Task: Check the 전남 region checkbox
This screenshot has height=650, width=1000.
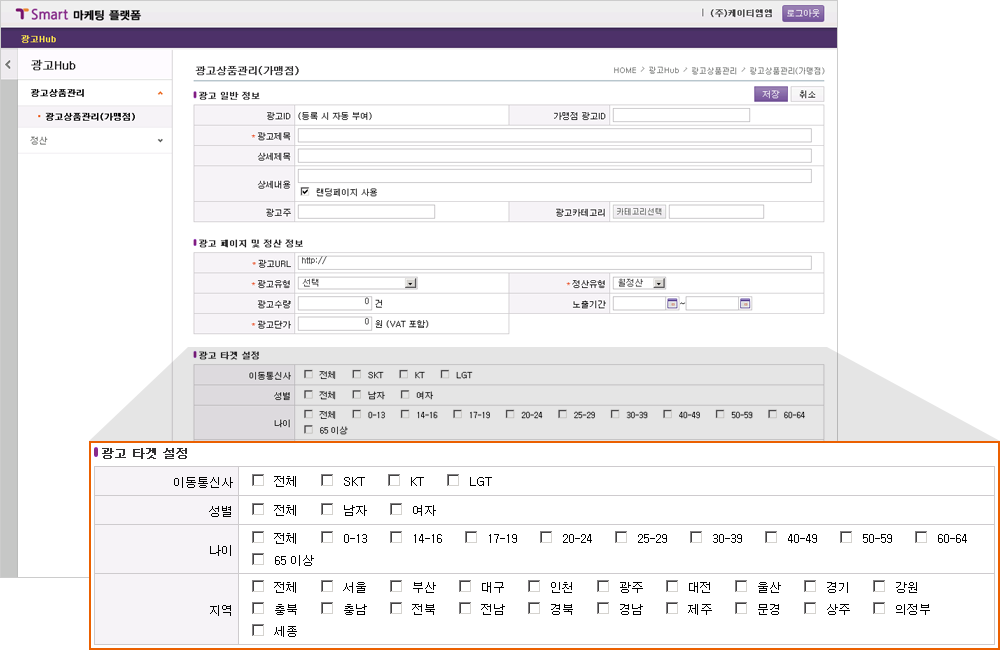Action: pos(465,608)
